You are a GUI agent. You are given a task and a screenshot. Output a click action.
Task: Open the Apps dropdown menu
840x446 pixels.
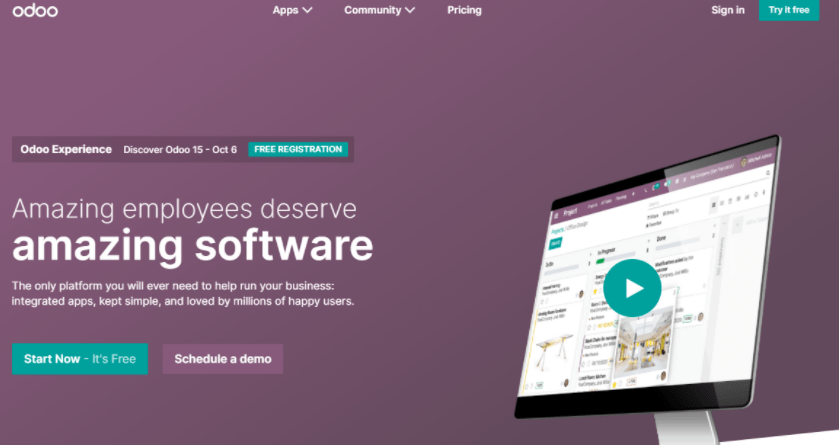point(292,10)
